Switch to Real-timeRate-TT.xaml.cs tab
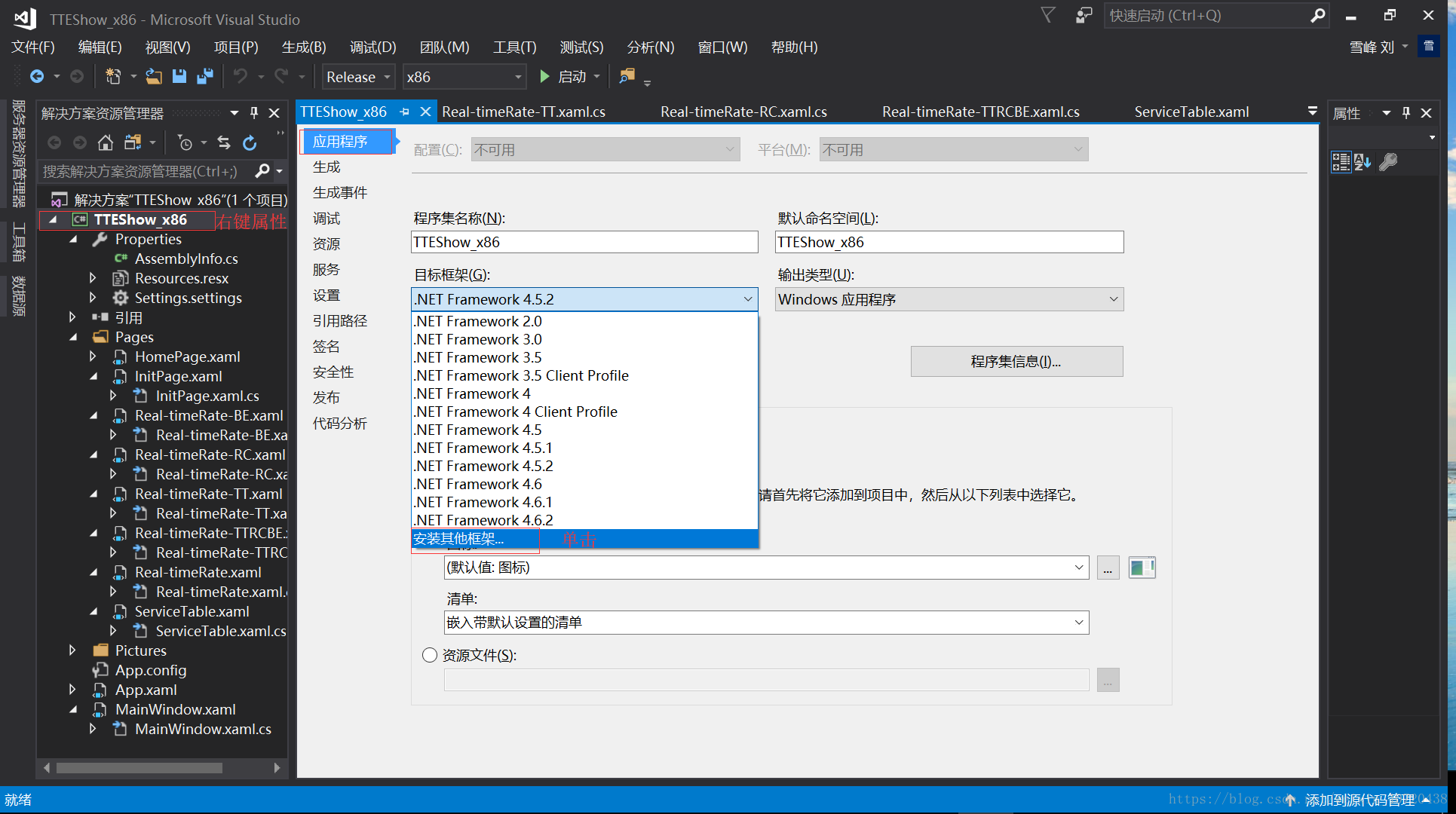The image size is (1456, 814). point(523,112)
